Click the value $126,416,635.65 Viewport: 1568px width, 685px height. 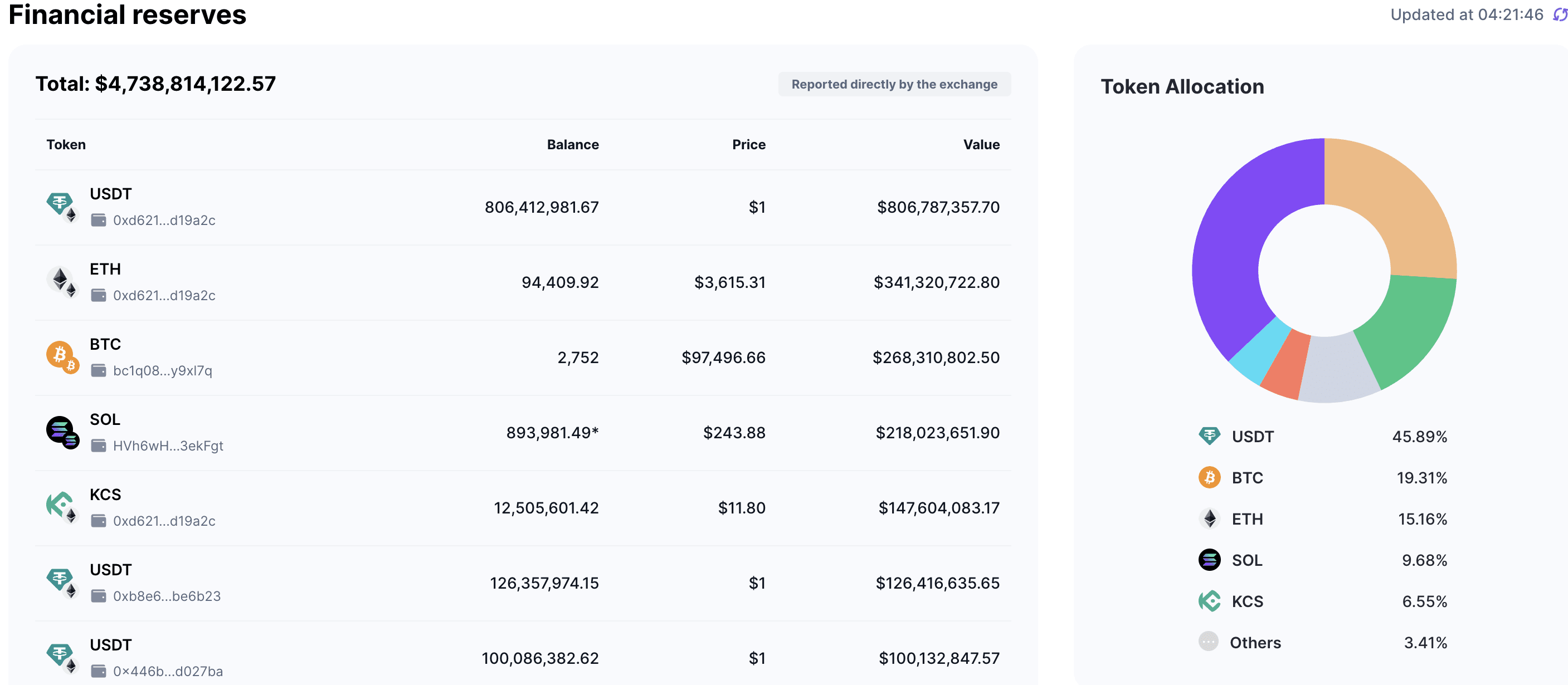click(x=937, y=584)
